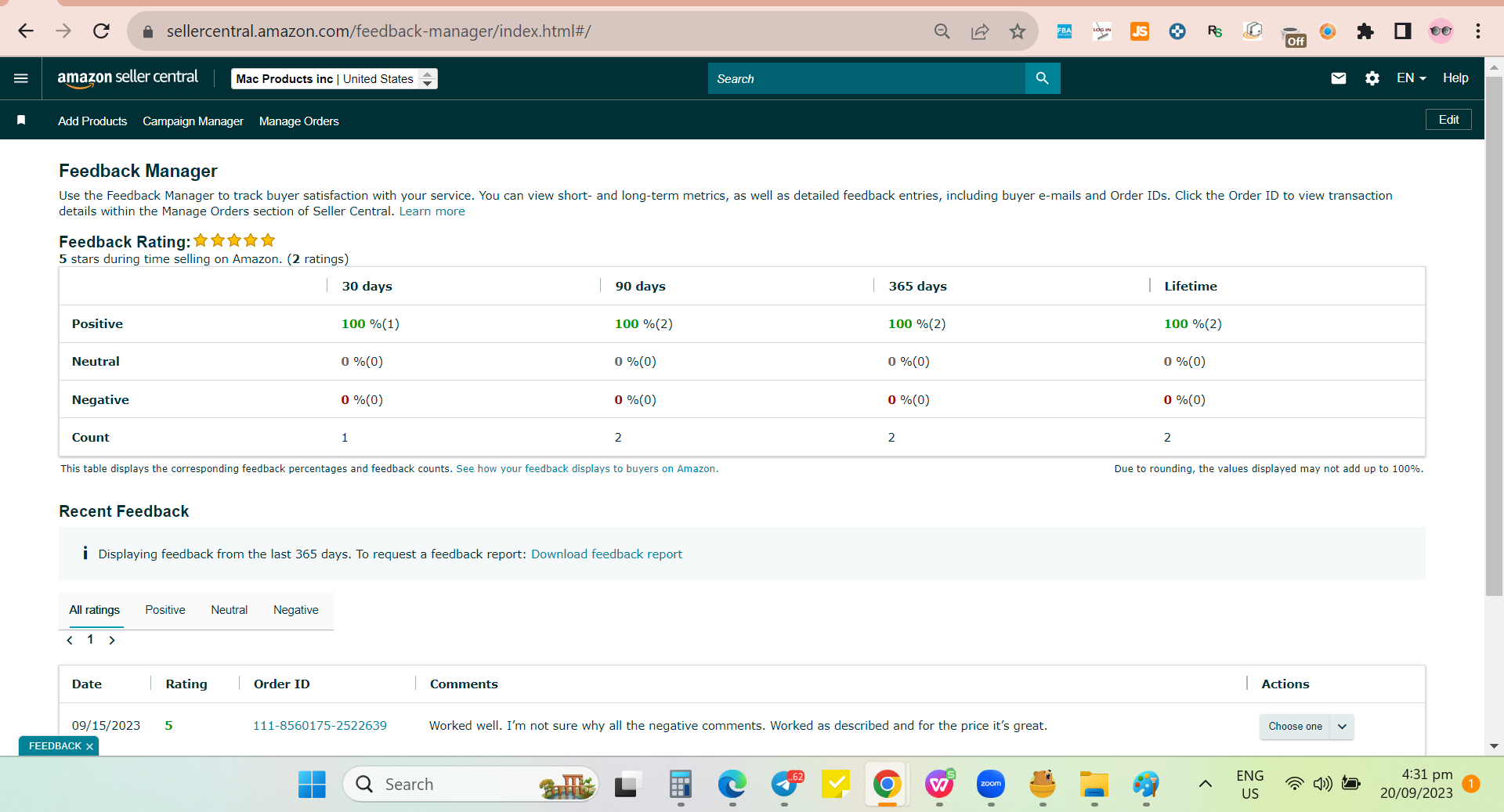Click the bookmark flag icon in the navbar

21,121
